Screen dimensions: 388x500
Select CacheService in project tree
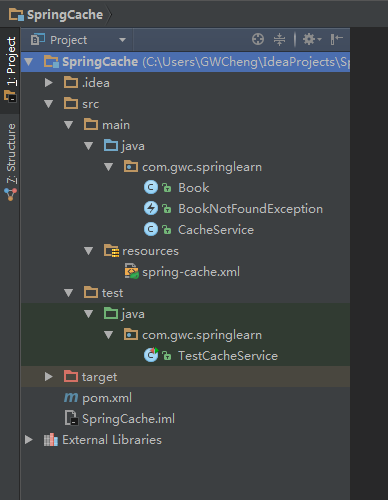216,230
